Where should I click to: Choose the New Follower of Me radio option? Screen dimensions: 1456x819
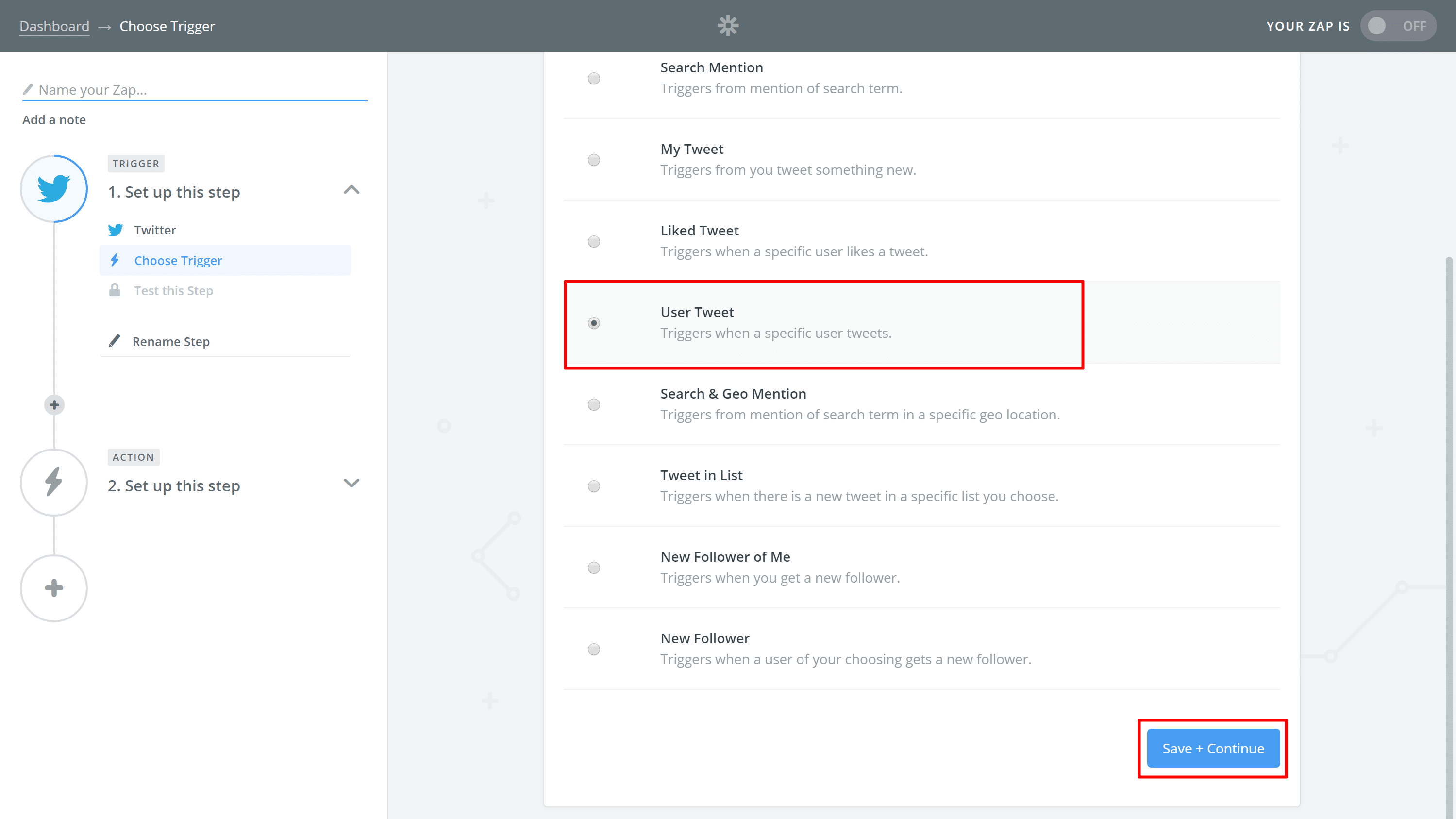coord(593,568)
